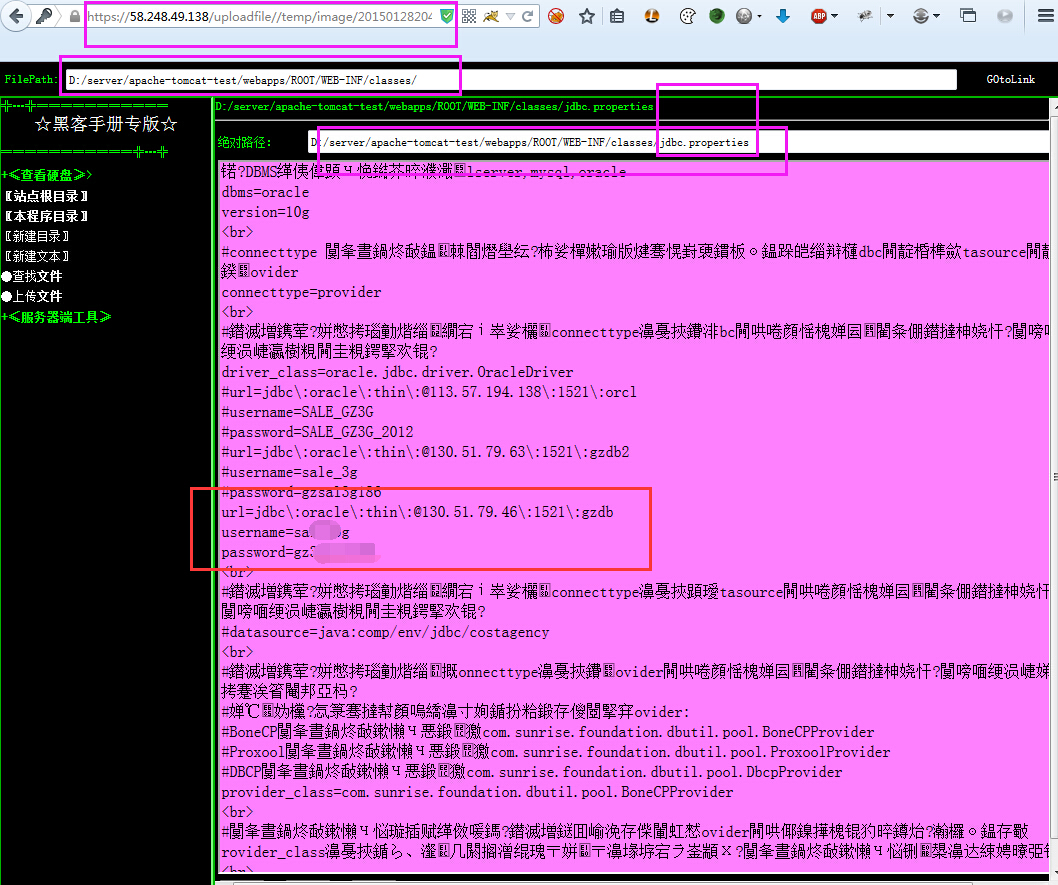Image resolution: width=1058 pixels, height=885 pixels.
Task: Click the #Proxool ProxoolProvider comment line
Action: pyautogui.click(x=556, y=752)
